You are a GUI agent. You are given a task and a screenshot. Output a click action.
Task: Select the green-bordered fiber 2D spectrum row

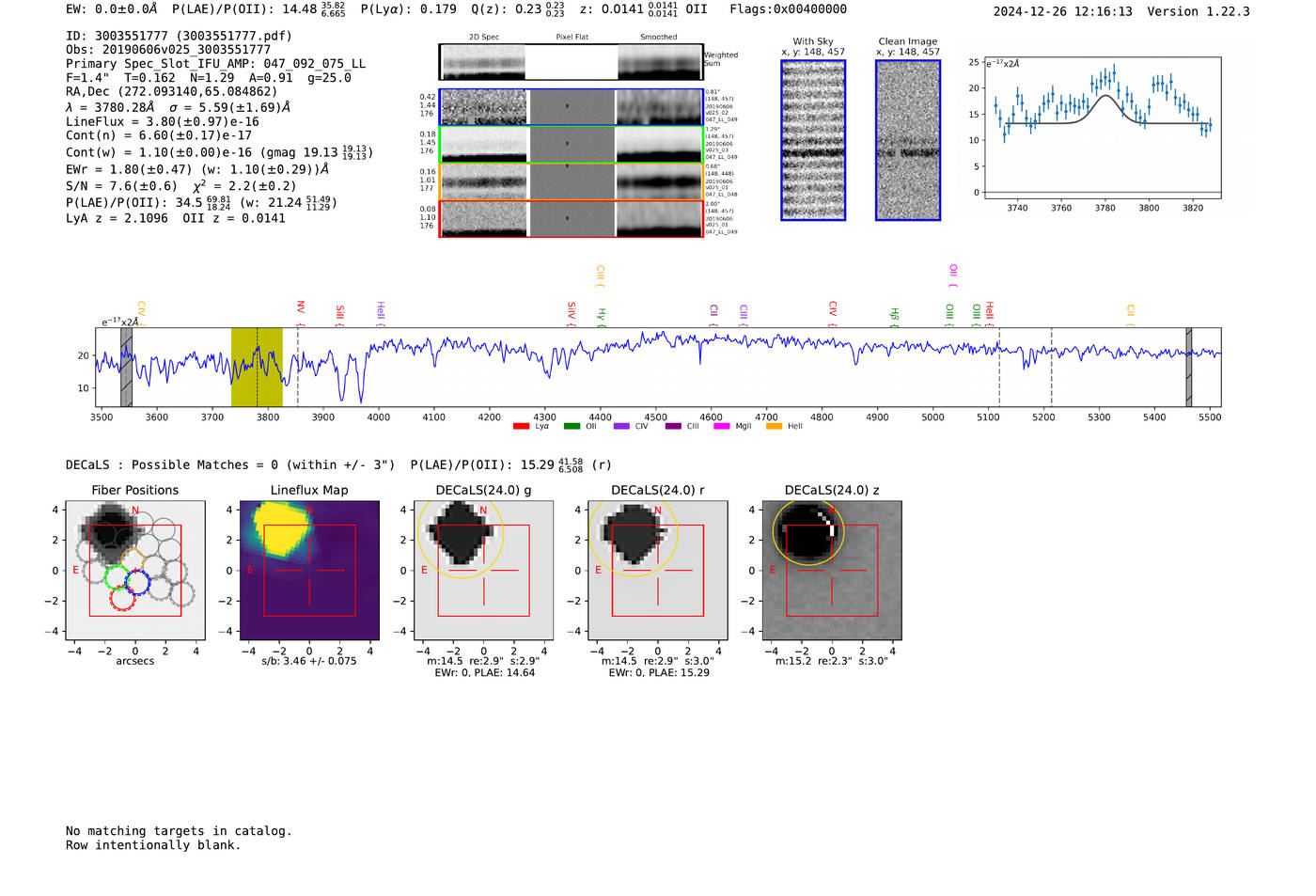pyautogui.click(x=572, y=144)
